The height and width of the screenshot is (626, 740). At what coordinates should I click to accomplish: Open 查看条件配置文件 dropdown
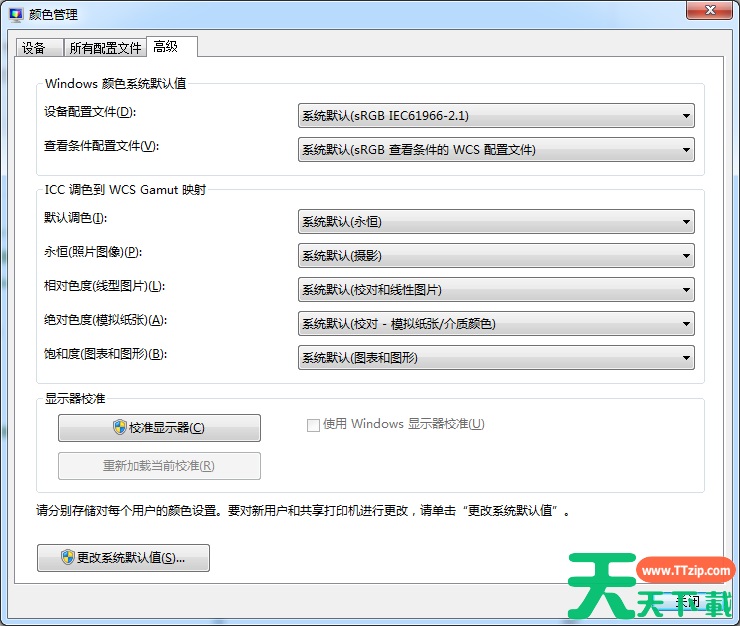coord(496,150)
